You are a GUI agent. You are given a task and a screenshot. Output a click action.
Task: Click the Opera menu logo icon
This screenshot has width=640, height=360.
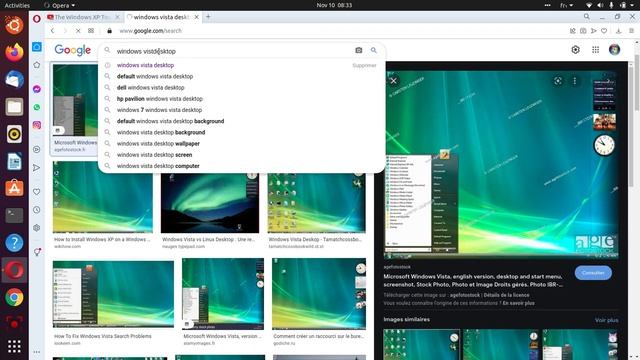(37, 18)
